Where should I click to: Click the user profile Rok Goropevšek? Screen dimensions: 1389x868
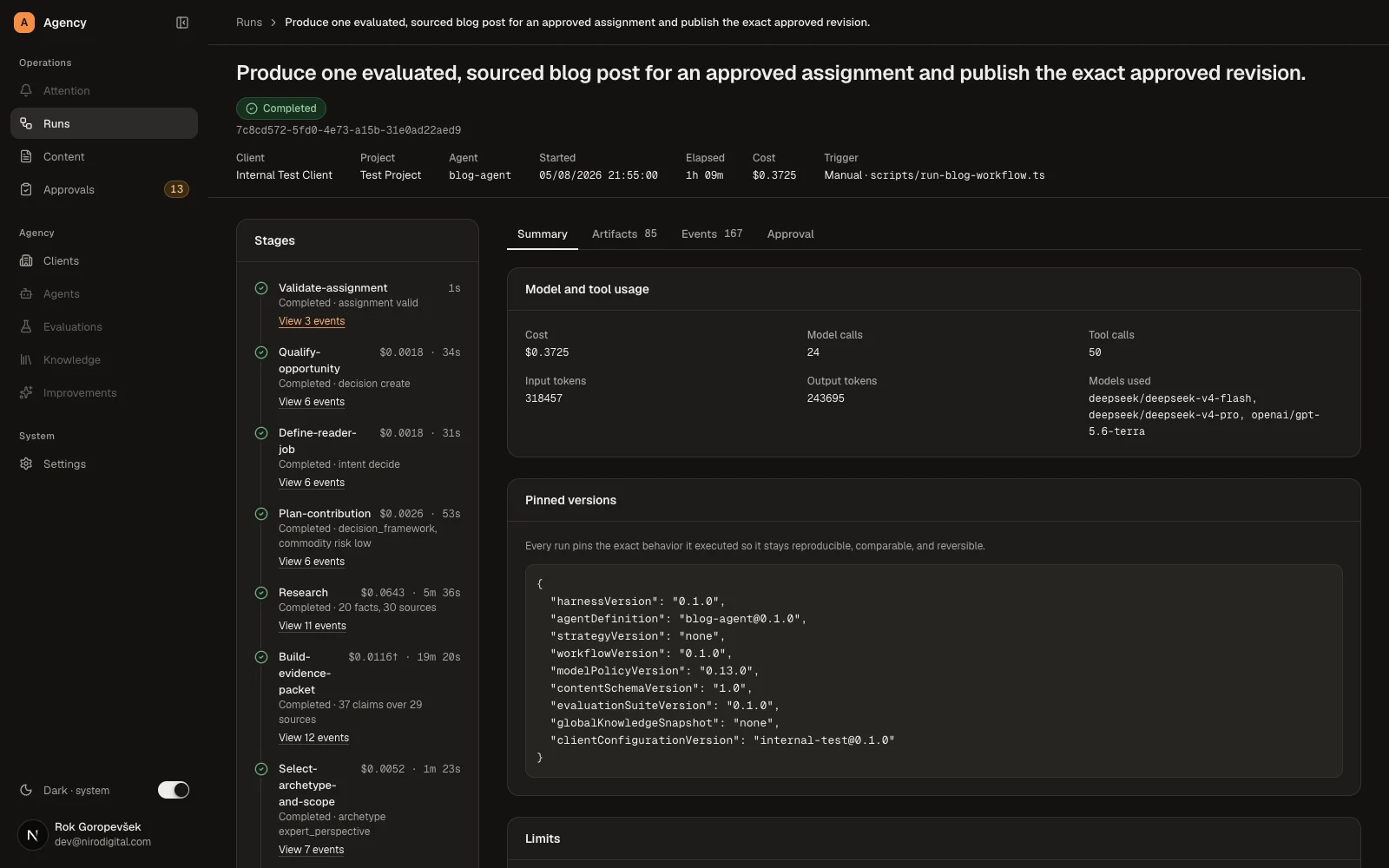tap(103, 835)
